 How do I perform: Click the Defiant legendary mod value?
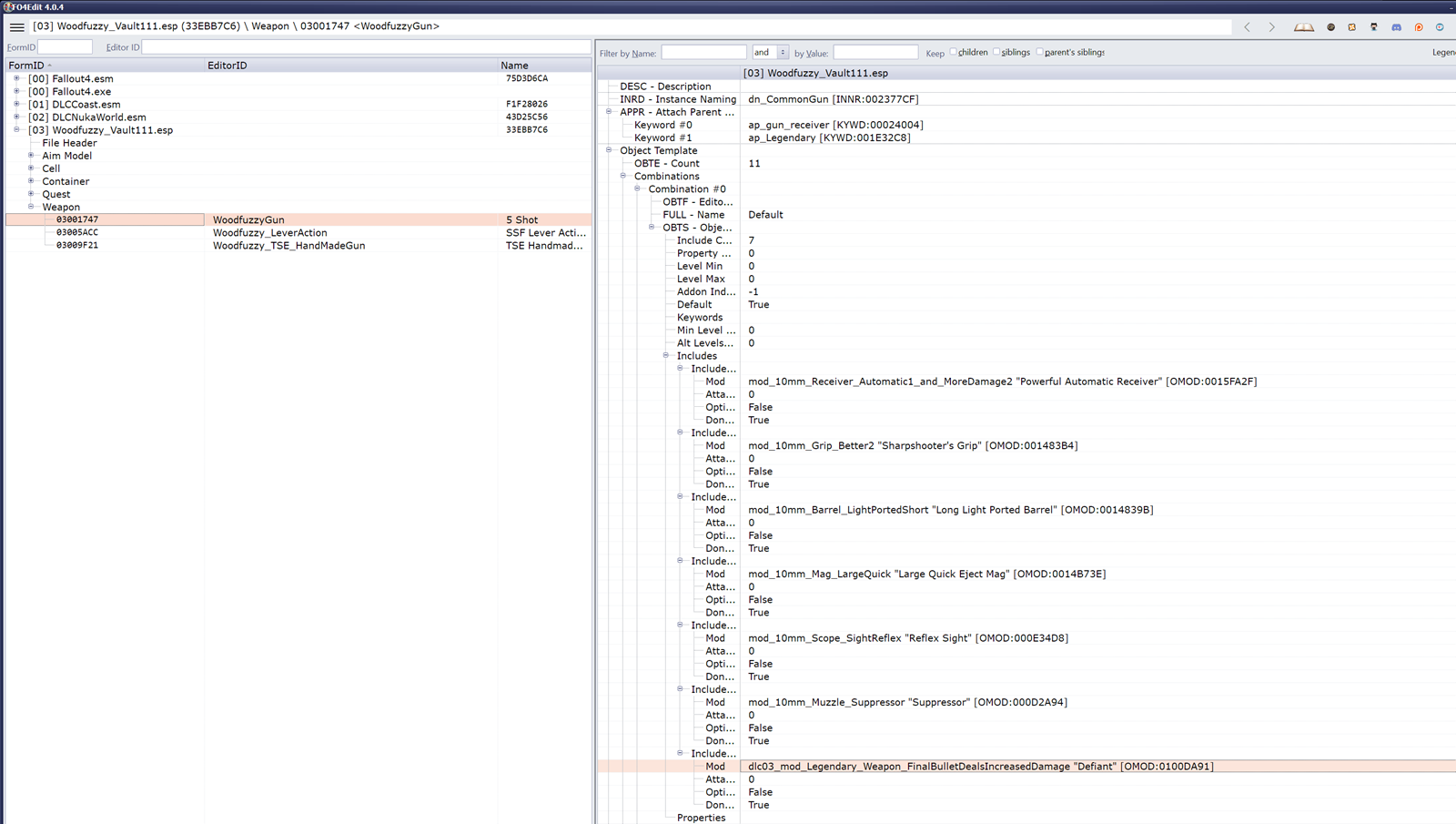tap(981, 767)
